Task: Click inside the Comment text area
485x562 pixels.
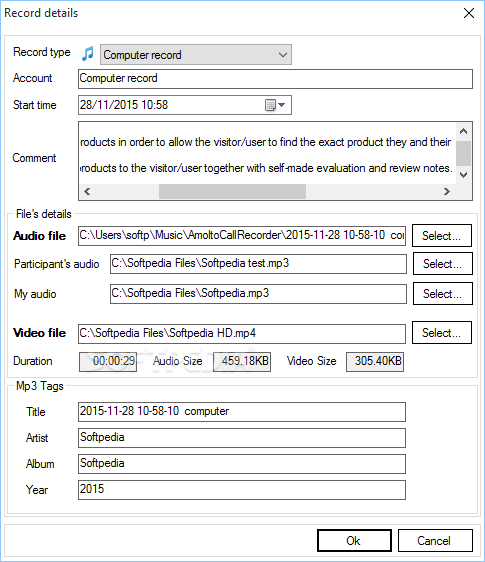Action: [267, 154]
